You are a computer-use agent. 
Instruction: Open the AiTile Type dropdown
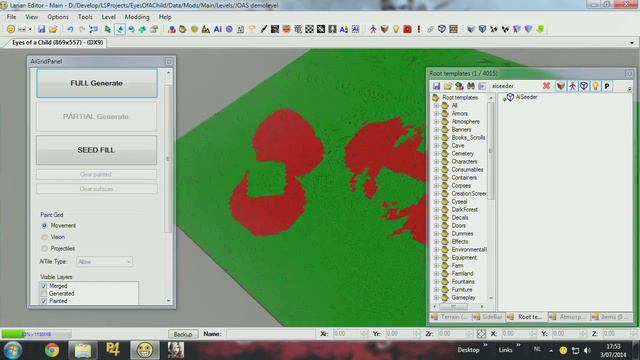104,262
